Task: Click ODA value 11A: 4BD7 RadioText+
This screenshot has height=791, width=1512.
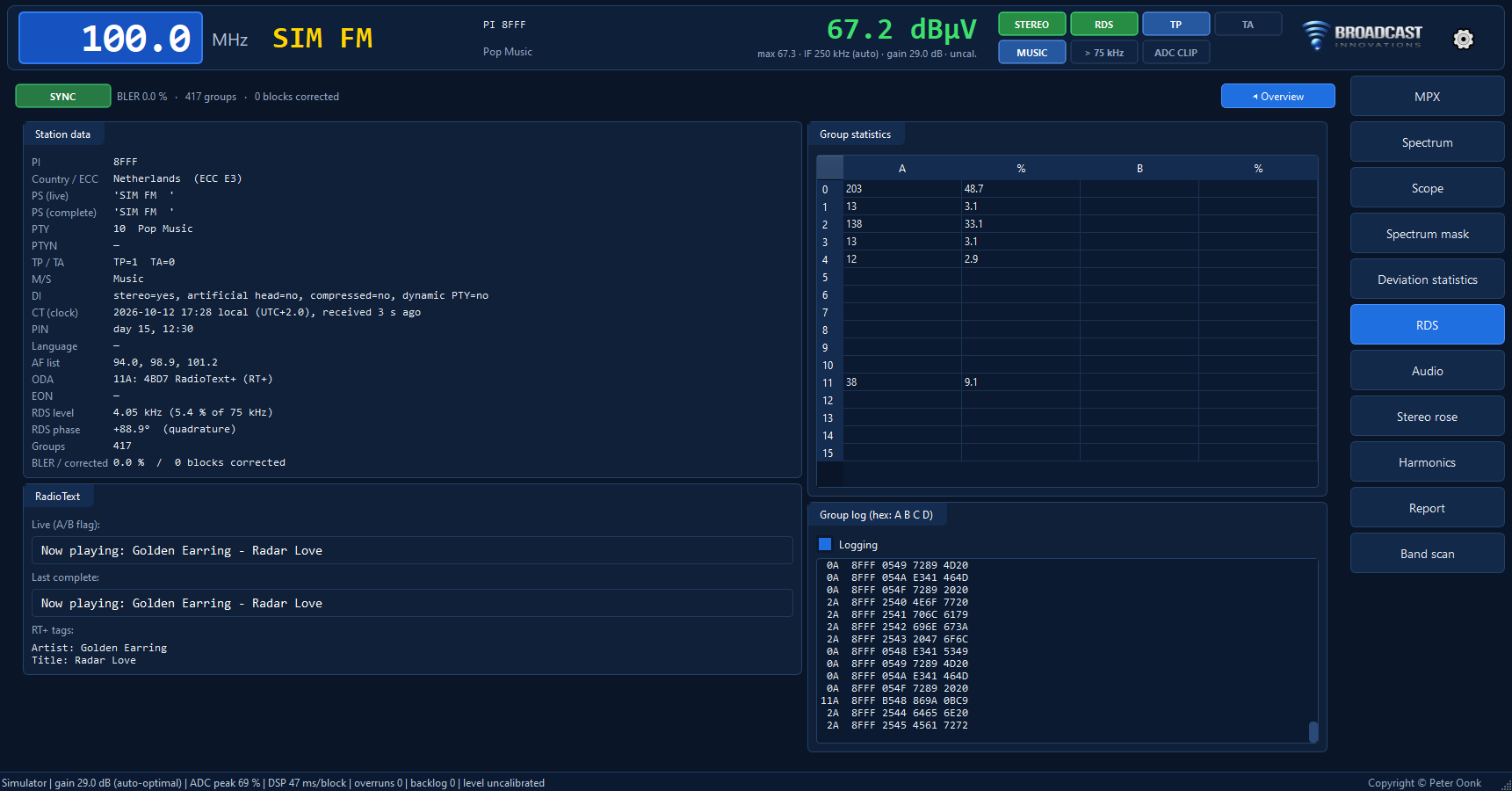Action: (192, 379)
